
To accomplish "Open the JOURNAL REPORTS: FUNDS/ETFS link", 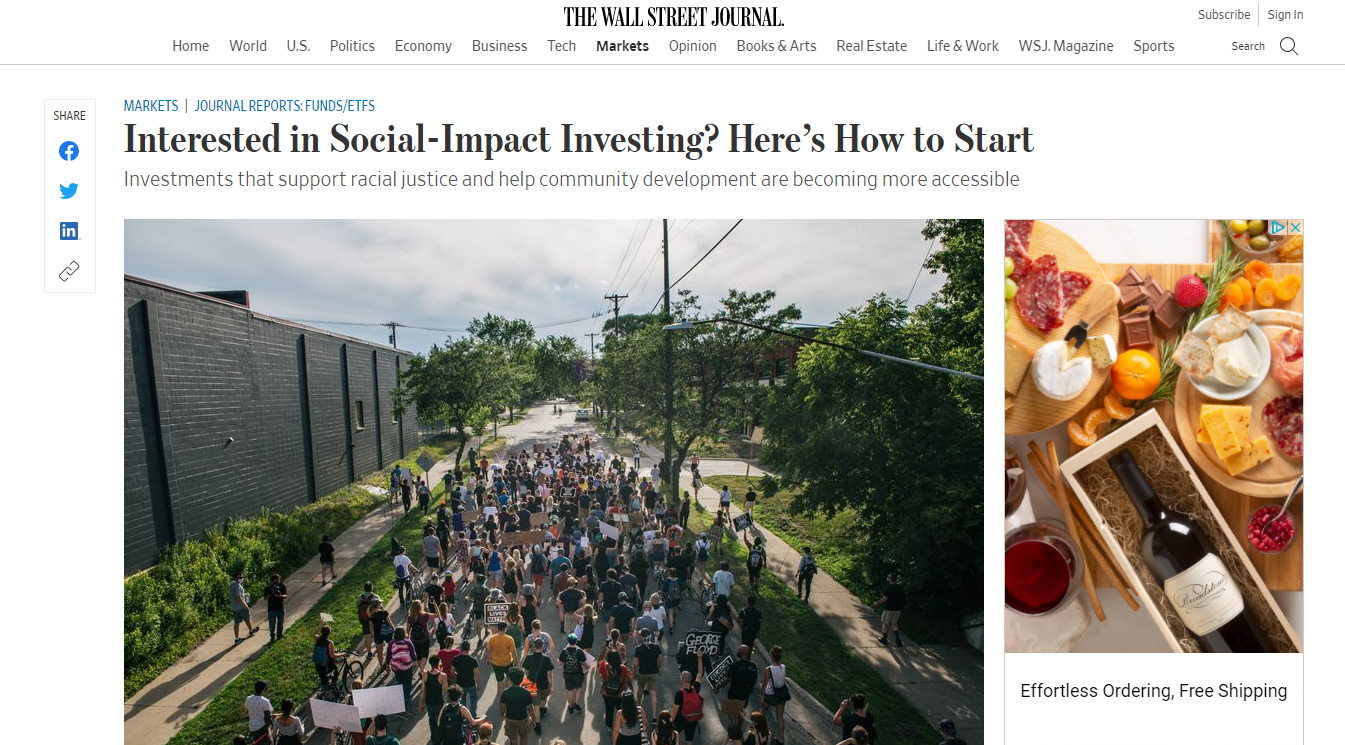I will click(285, 105).
